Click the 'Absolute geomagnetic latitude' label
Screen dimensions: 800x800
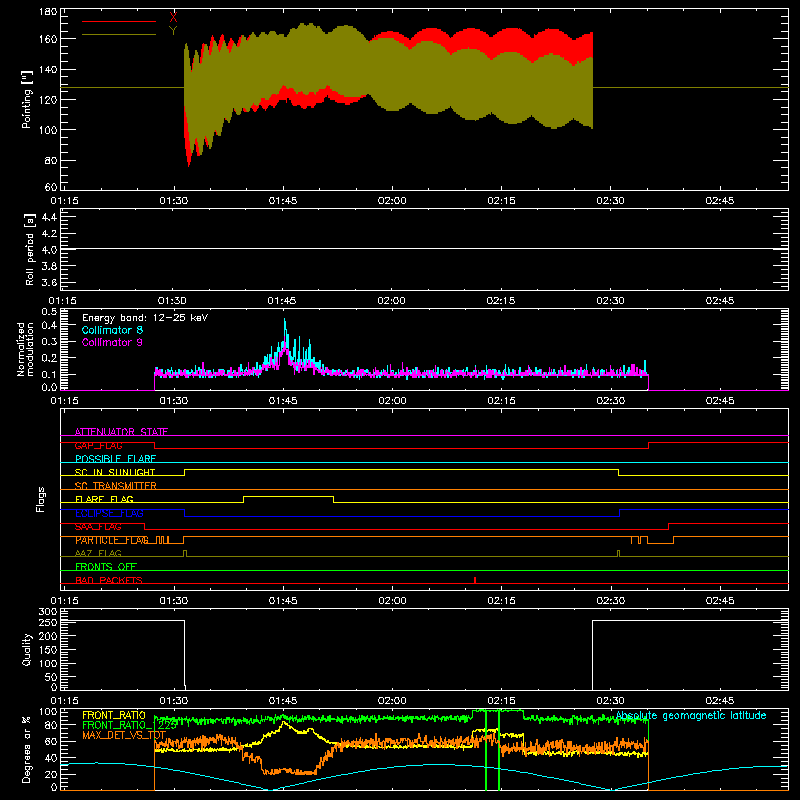coord(691,716)
